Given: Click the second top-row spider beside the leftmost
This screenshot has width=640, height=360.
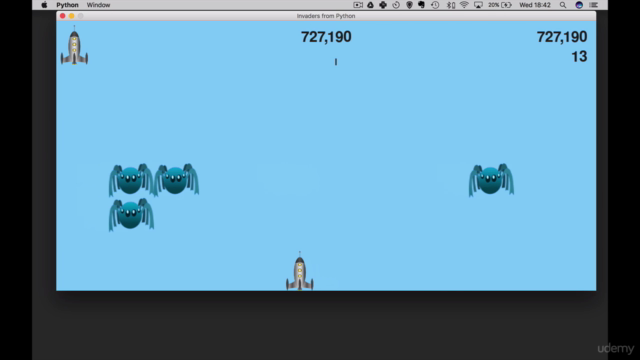Looking at the screenshot, I should [176, 180].
